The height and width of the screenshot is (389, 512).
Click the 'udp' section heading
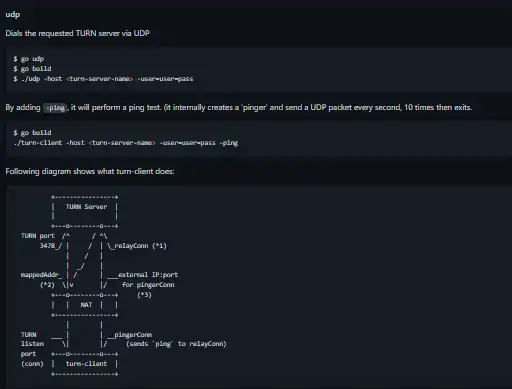(13, 14)
